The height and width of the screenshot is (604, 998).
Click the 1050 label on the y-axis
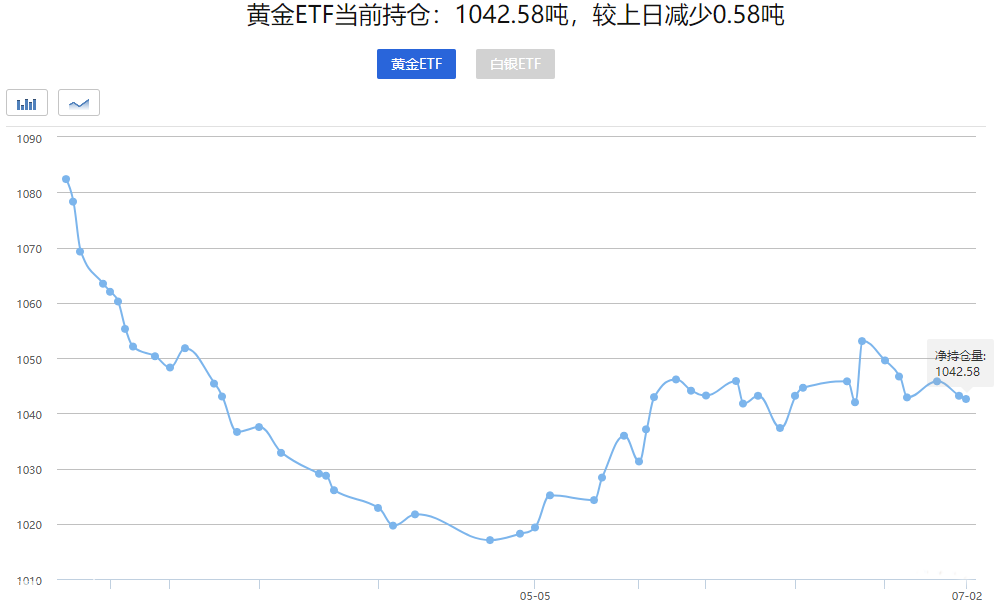[x=28, y=359]
